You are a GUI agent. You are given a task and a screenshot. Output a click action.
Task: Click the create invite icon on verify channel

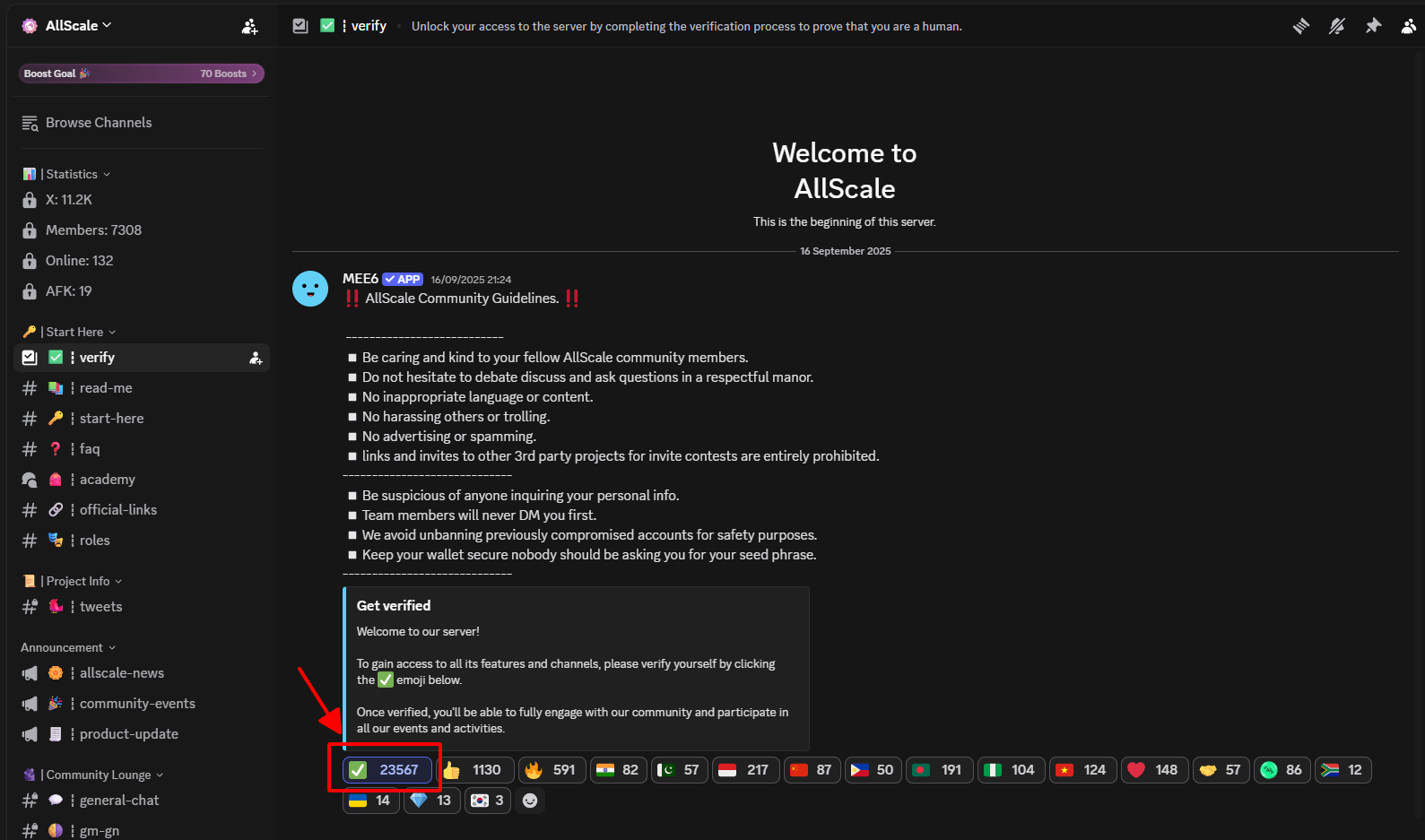[256, 358]
